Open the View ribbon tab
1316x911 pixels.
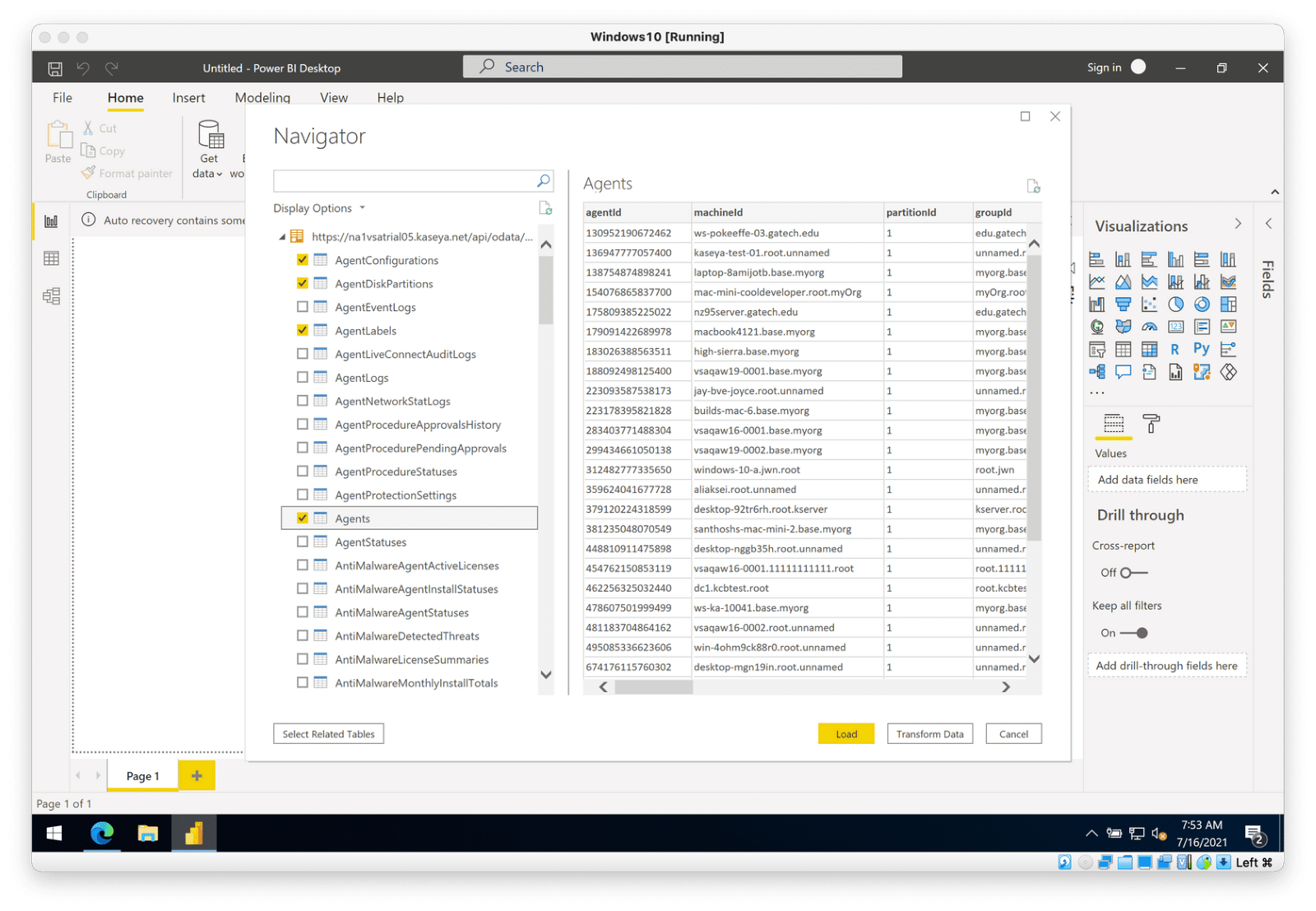pyautogui.click(x=334, y=97)
